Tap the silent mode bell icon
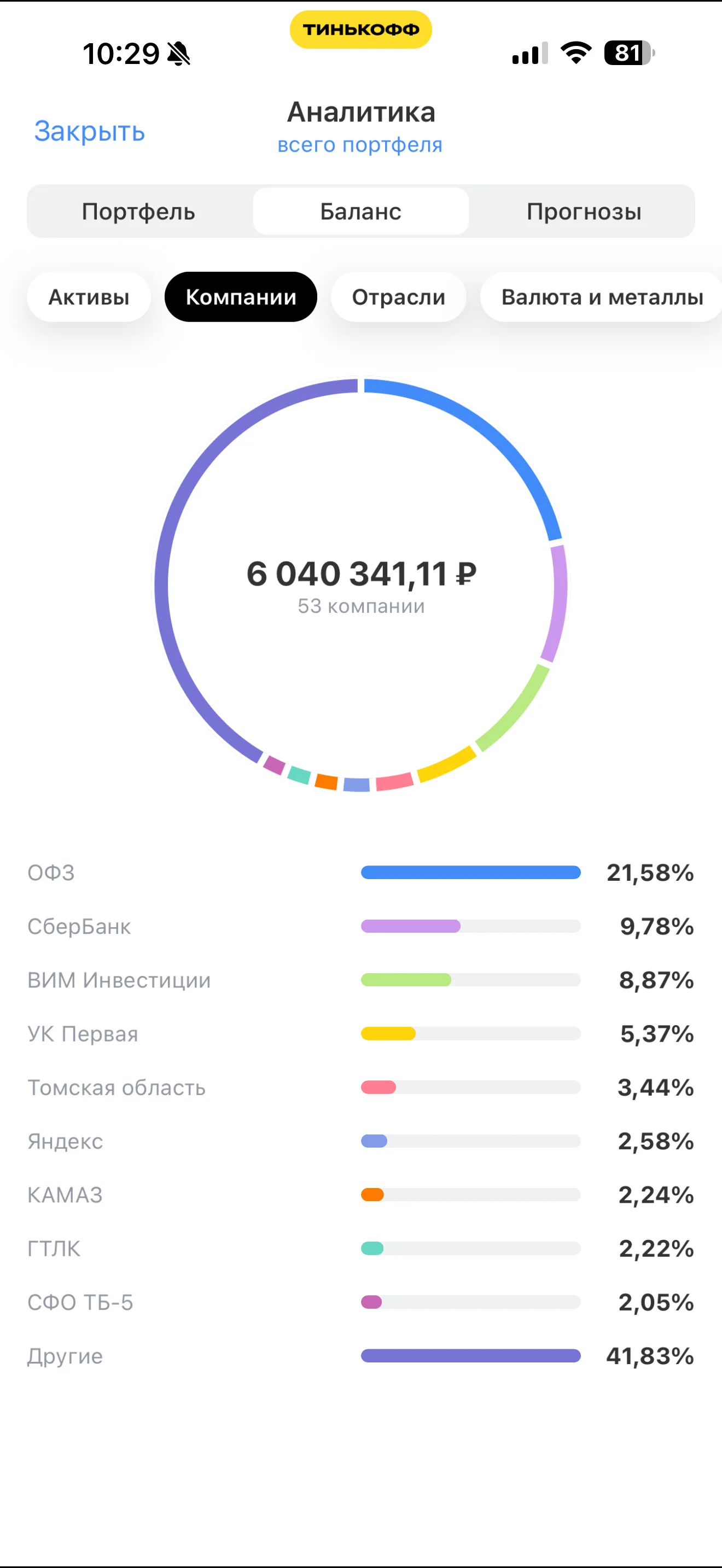Screen dimensions: 722x1568 coord(179,54)
